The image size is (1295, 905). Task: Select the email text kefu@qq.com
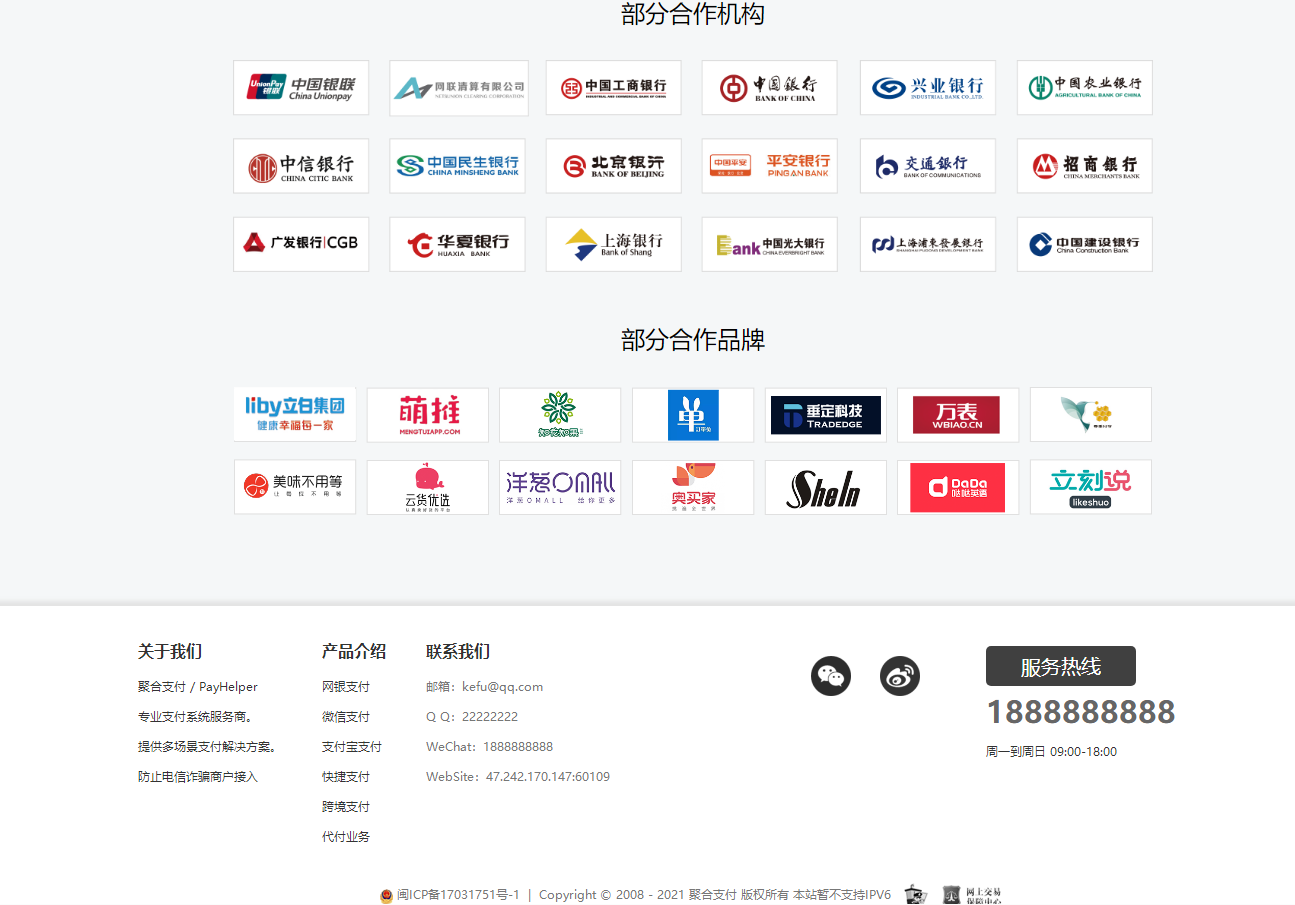[x=502, y=687]
